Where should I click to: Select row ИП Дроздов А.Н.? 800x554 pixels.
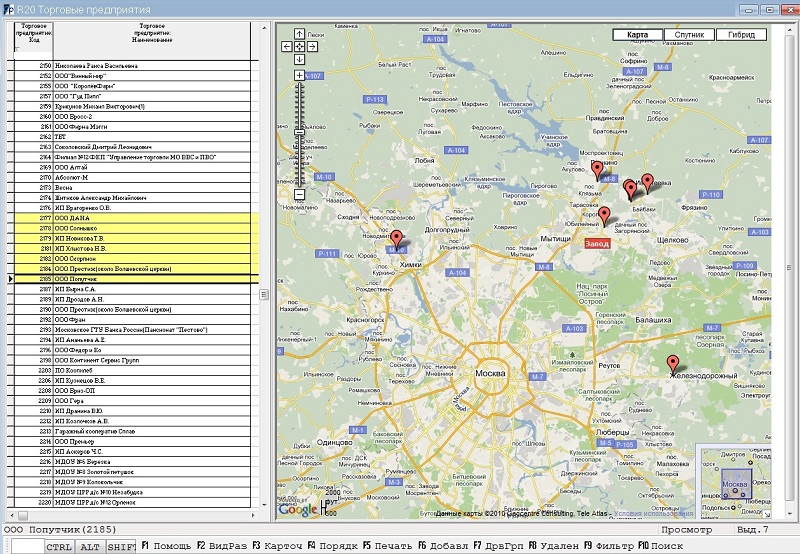[133, 299]
